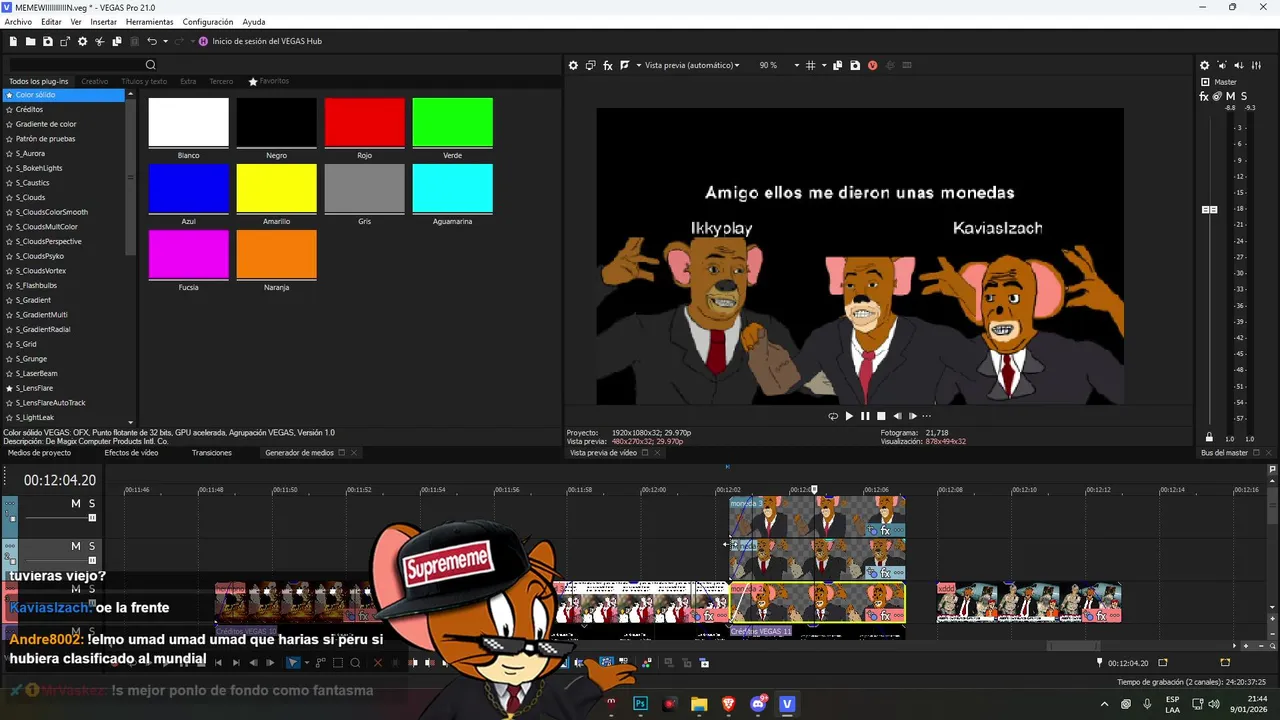Toggle split screen view icon
The width and height of the screenshot is (1280, 720).
(x=624, y=65)
